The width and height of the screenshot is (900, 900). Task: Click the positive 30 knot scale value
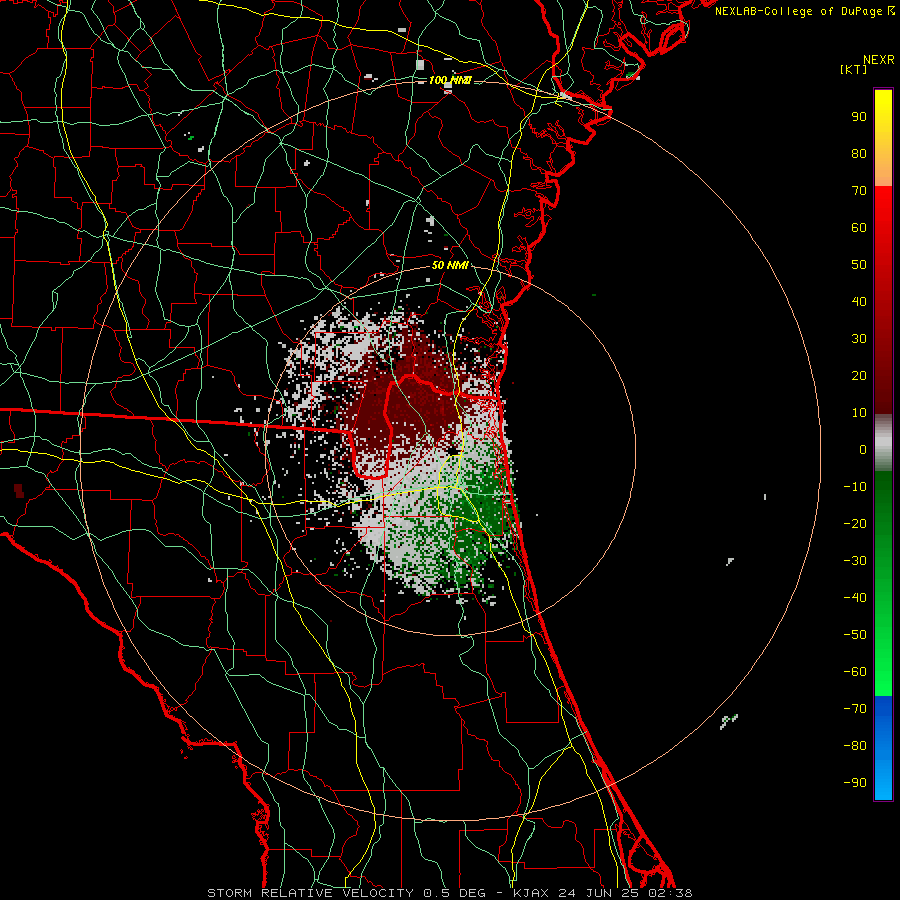pos(859,339)
